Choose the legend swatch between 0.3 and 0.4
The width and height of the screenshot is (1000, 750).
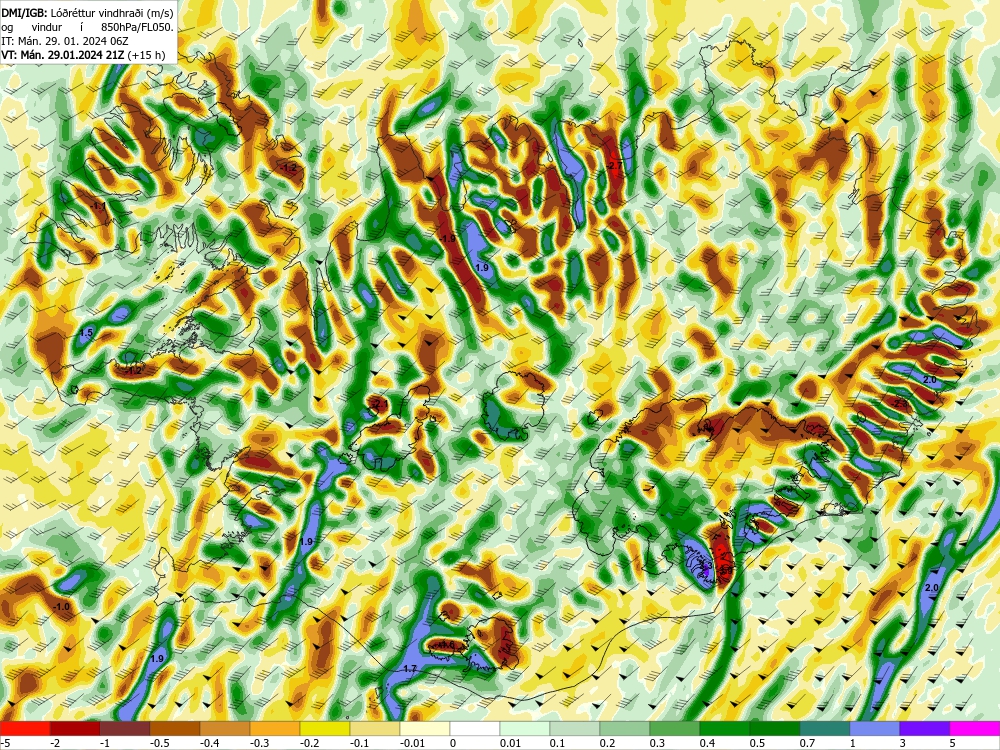pos(675,728)
